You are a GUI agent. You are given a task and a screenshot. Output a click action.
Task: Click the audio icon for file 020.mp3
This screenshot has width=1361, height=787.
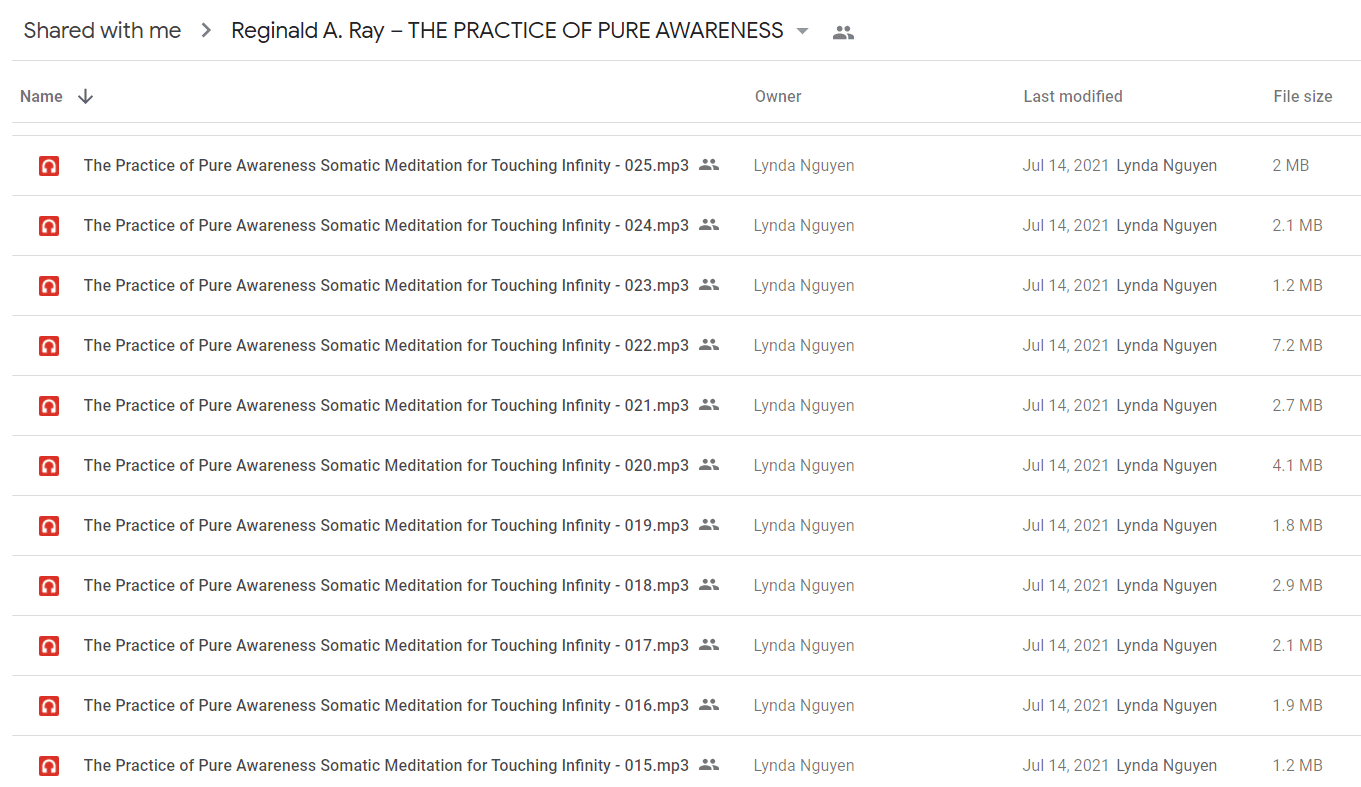click(x=49, y=466)
